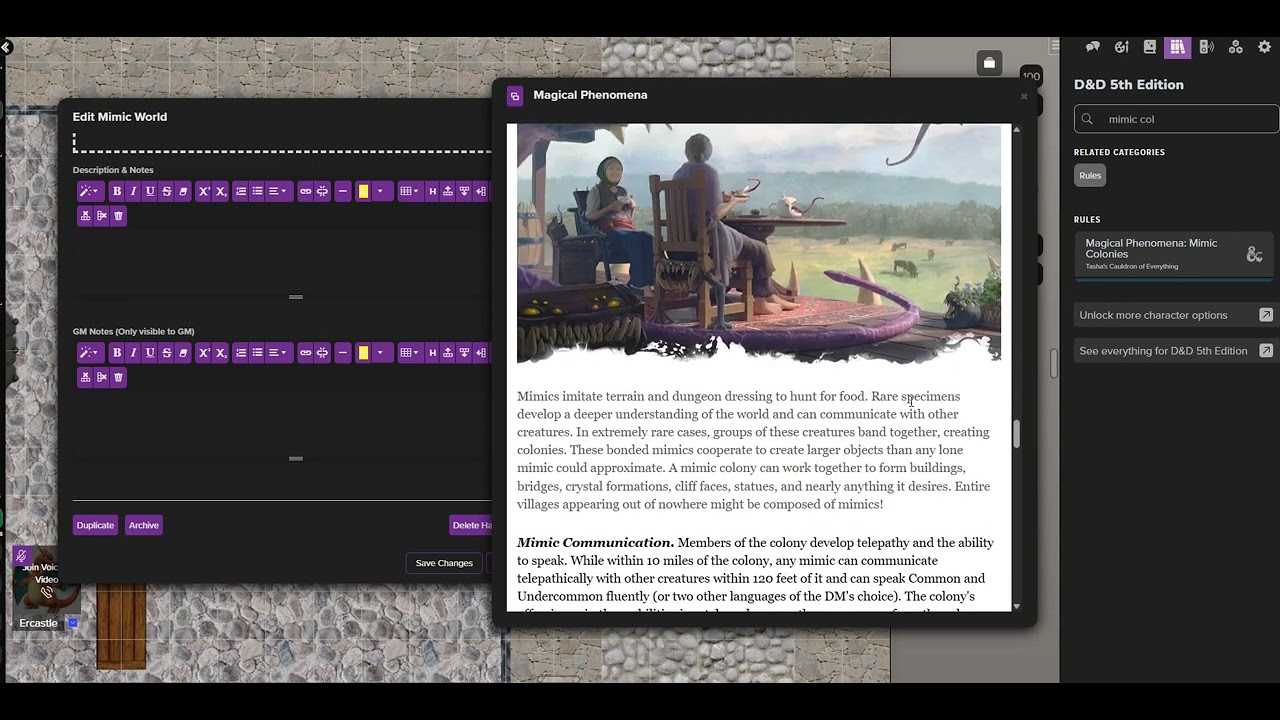The width and height of the screenshot is (1280, 720).
Task: Click the compendium search field
Action: tap(1177, 119)
